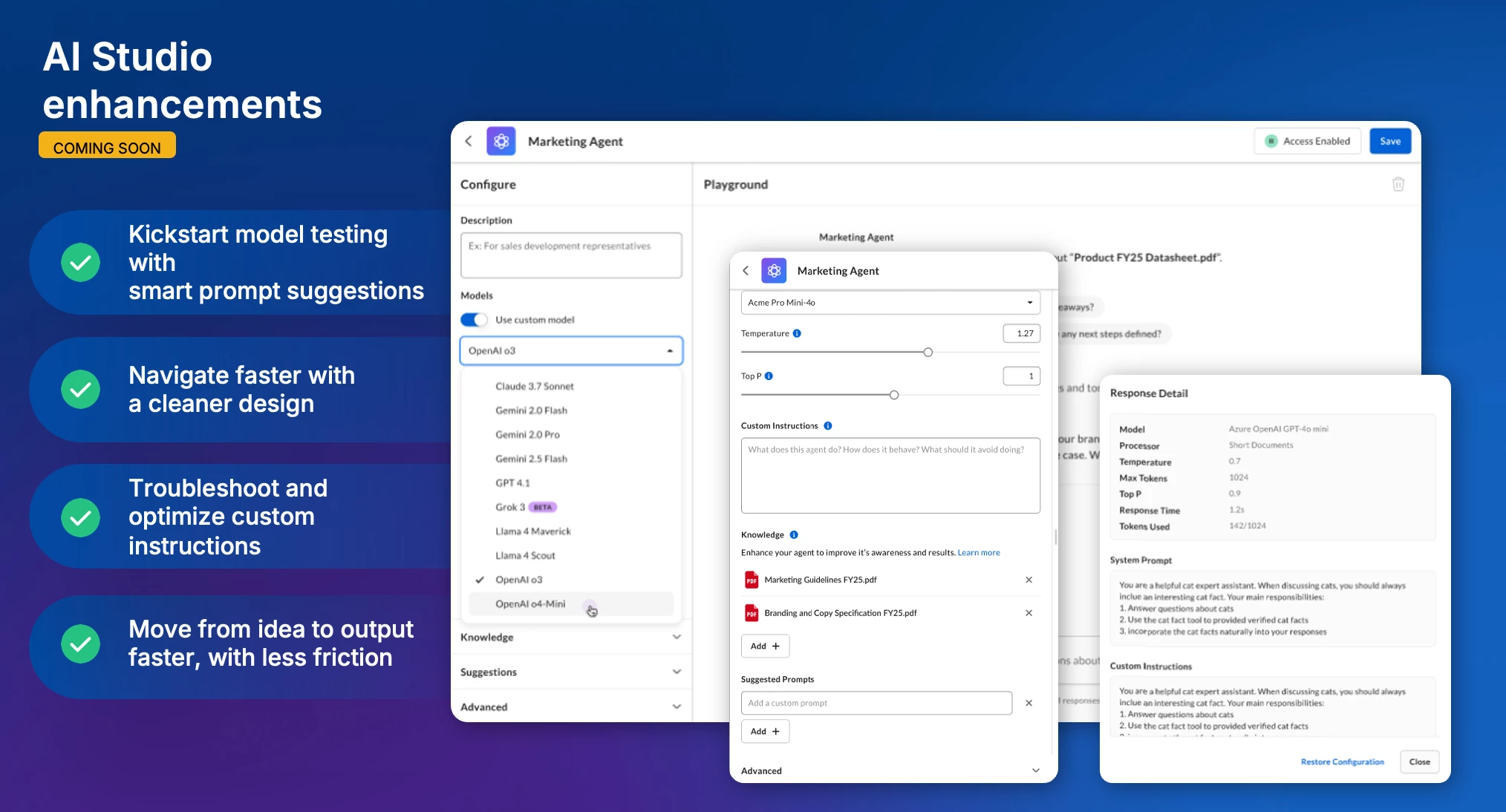Click Restore Configuration link
The height and width of the screenshot is (812, 1506).
[x=1342, y=762]
